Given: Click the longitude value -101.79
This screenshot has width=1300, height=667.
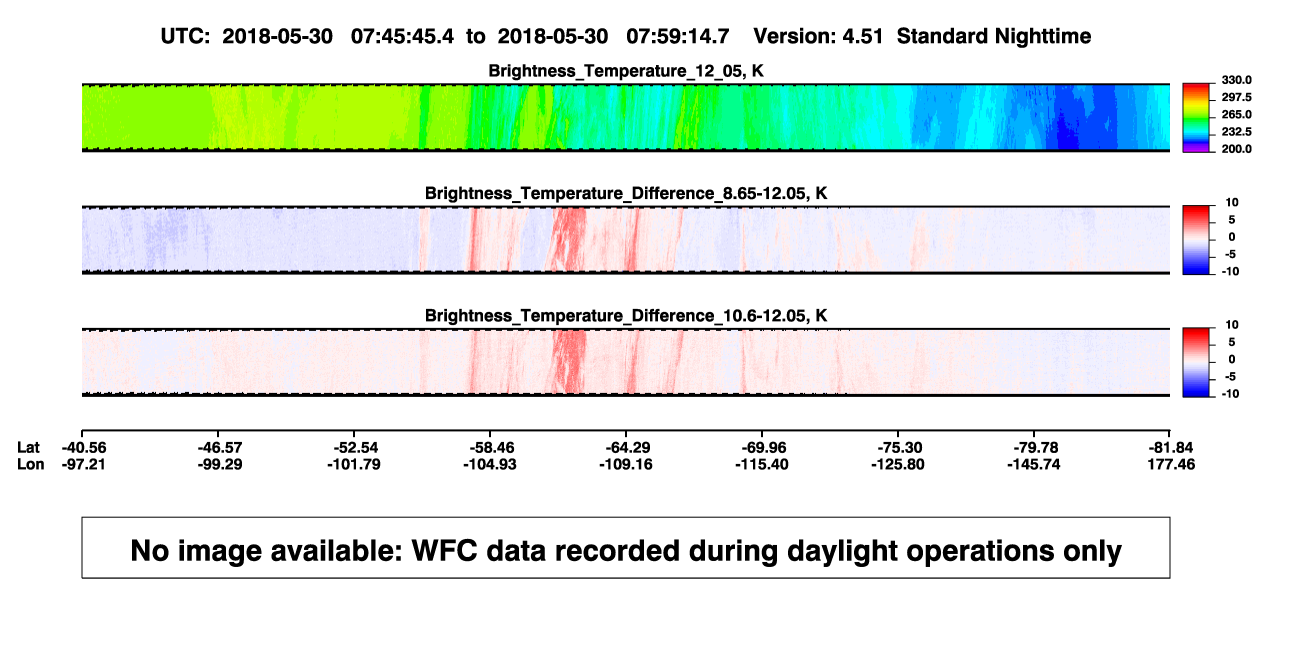Looking at the screenshot, I should click(x=353, y=464).
